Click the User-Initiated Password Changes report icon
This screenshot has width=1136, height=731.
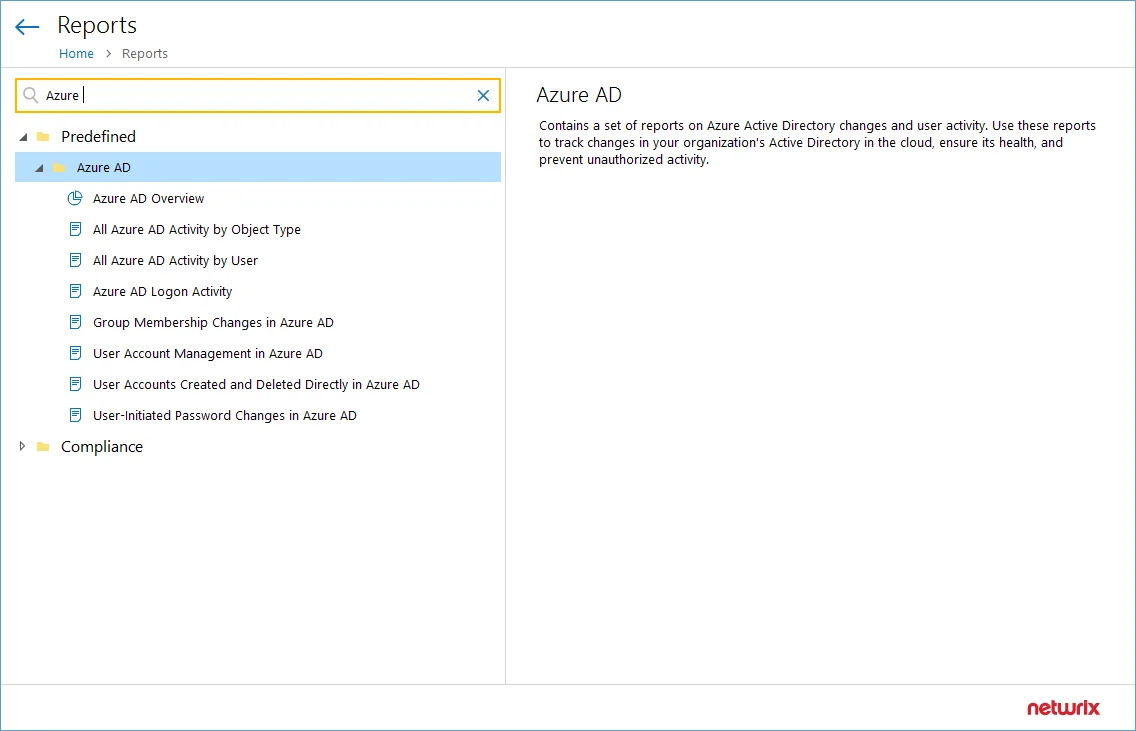75,415
